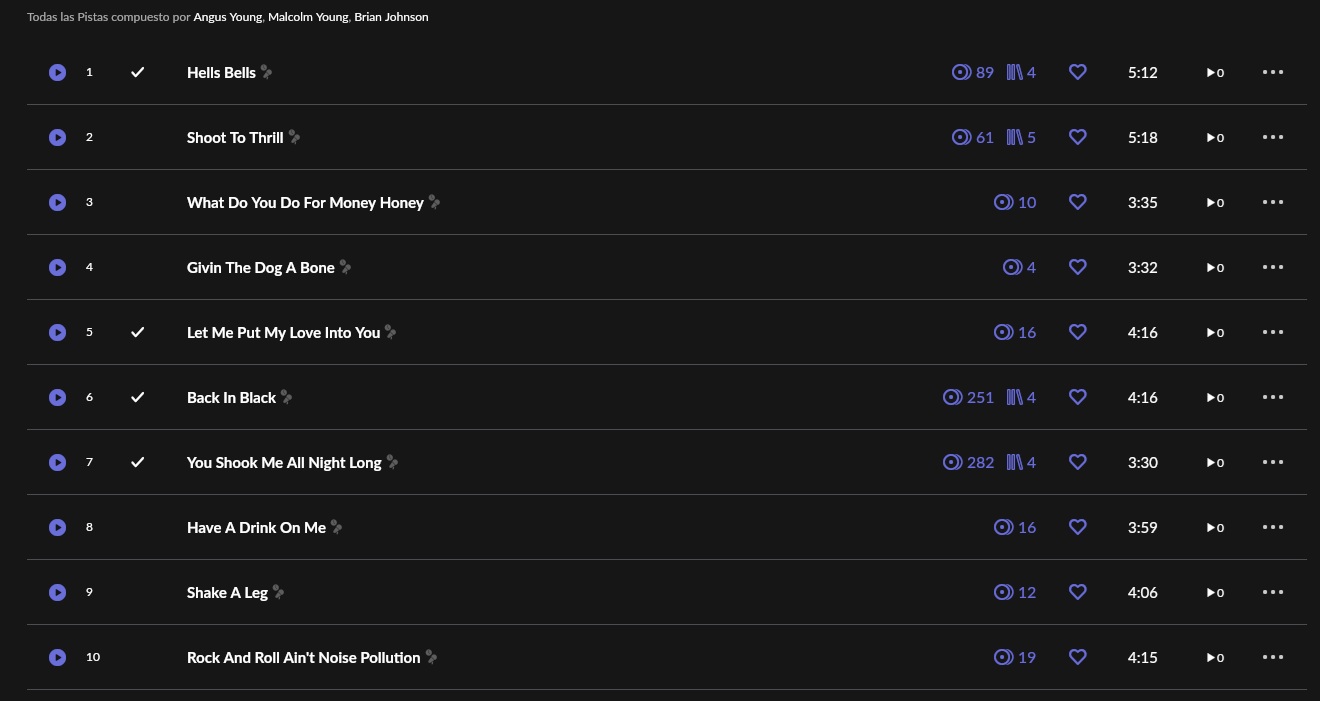The height and width of the screenshot is (701, 1320).
Task: Play track 1 Hells Bells
Action: point(58,72)
